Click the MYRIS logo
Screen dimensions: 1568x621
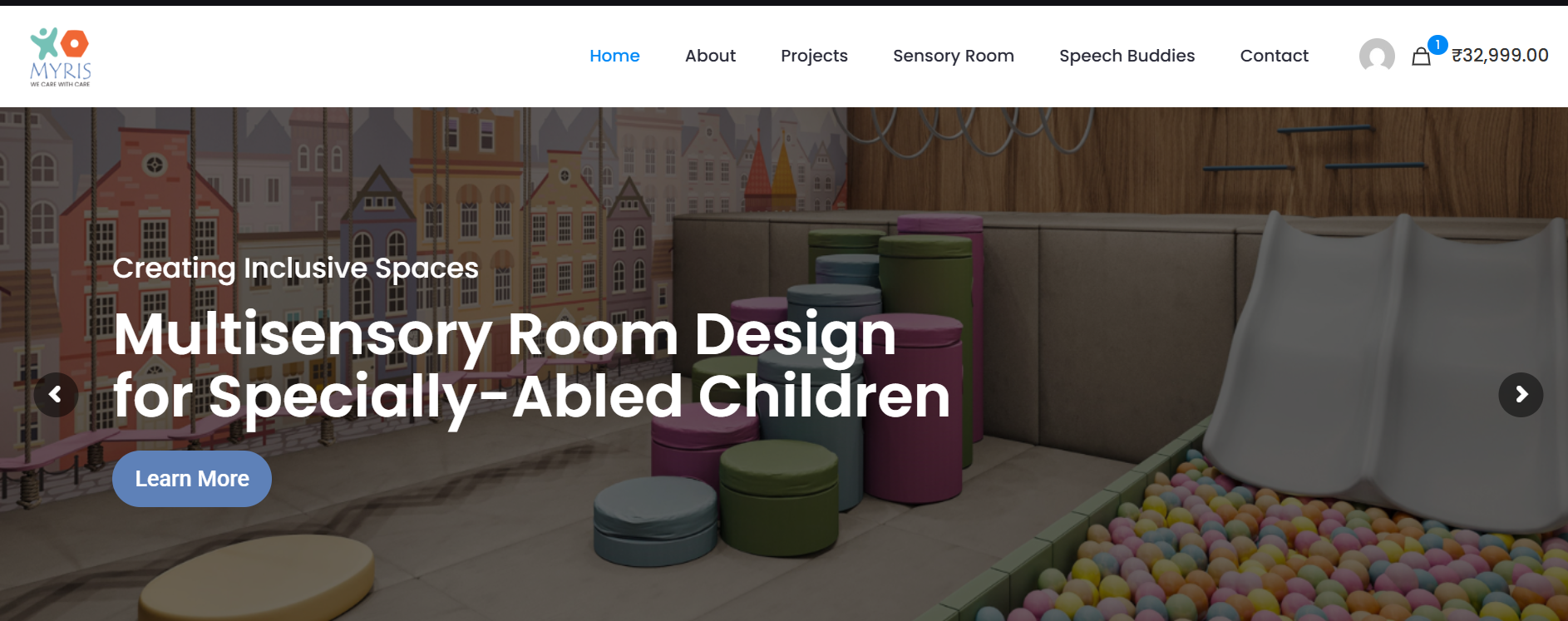[x=61, y=57]
